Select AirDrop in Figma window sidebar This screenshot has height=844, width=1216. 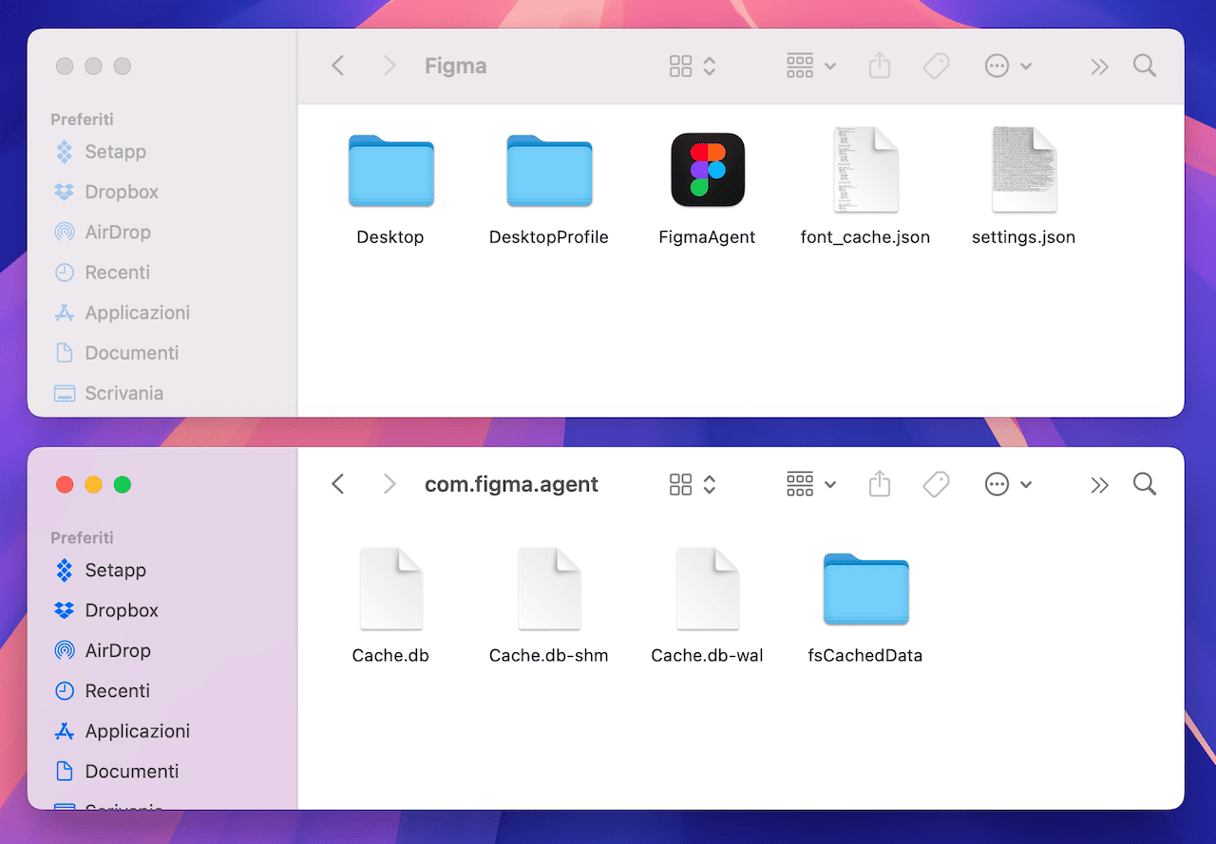tap(117, 232)
